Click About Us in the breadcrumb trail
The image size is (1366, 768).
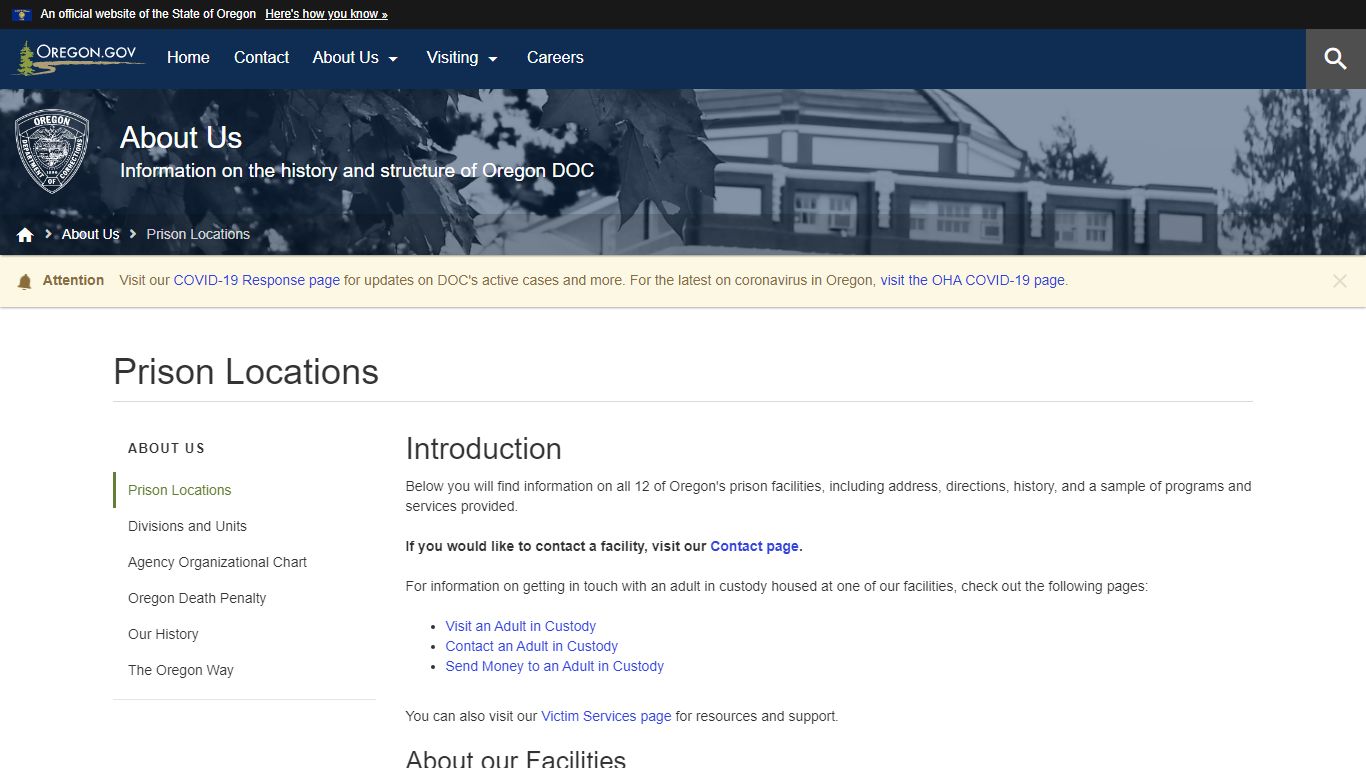click(x=90, y=233)
